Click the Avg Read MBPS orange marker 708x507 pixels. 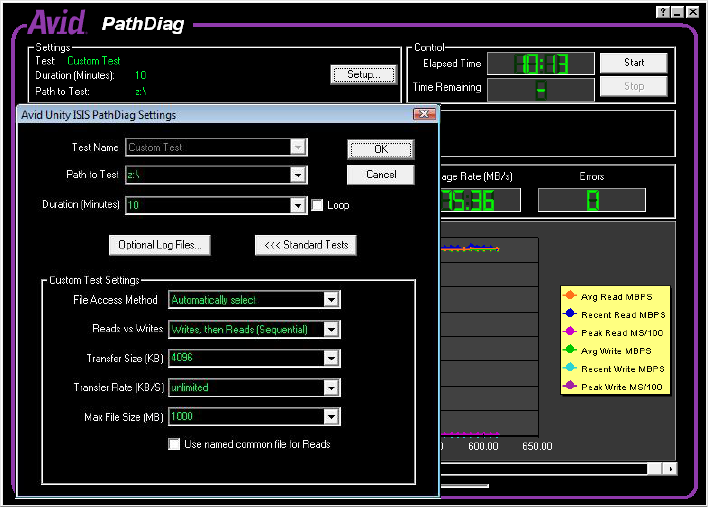coord(570,295)
